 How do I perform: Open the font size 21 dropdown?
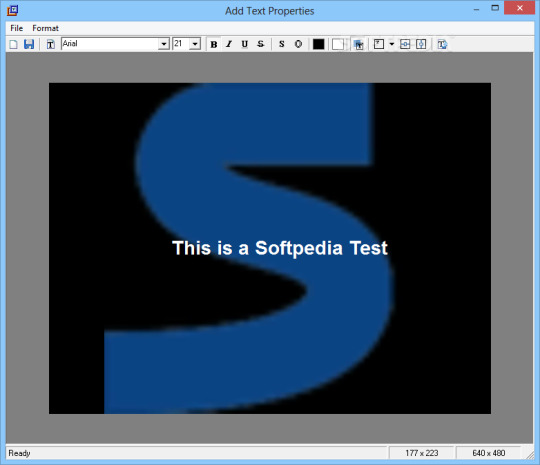click(x=195, y=44)
